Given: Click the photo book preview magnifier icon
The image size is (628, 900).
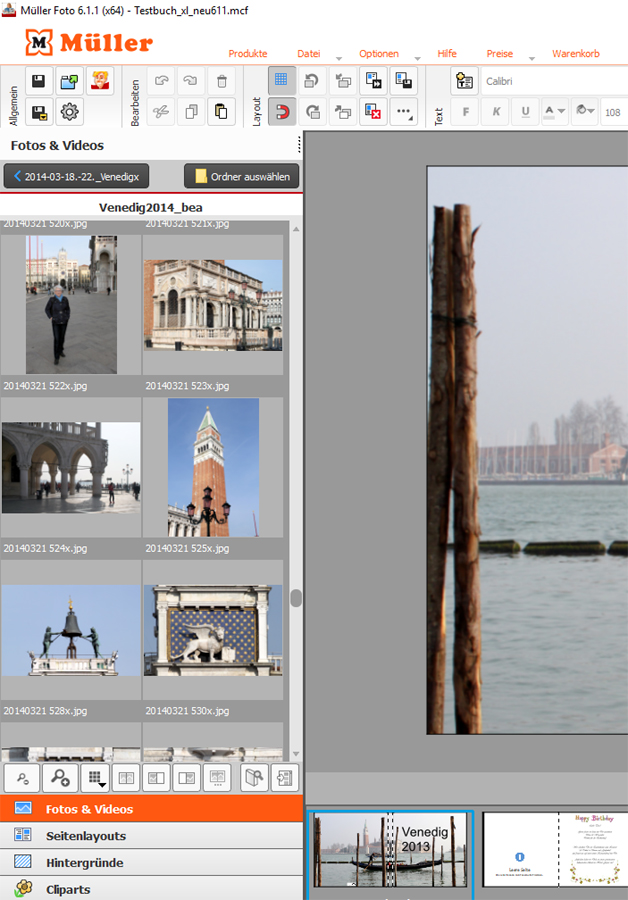Looking at the screenshot, I should (x=254, y=778).
